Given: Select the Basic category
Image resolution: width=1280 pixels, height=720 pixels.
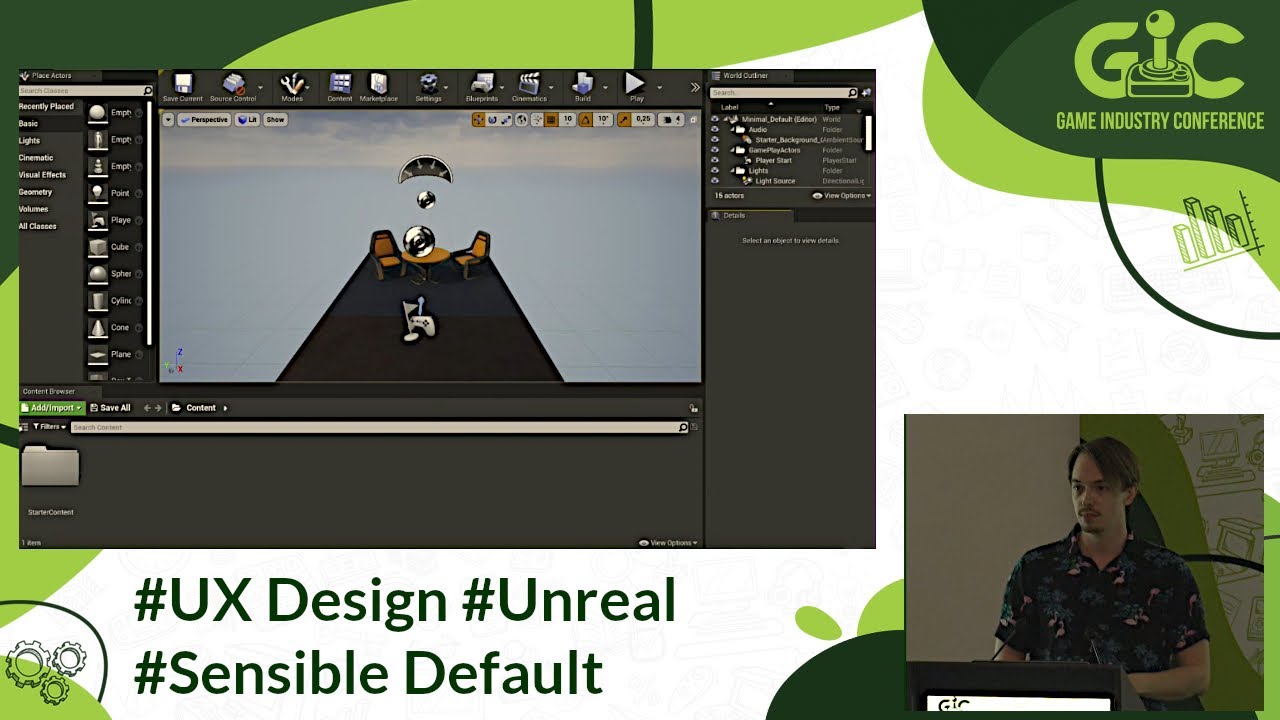Looking at the screenshot, I should click(28, 123).
